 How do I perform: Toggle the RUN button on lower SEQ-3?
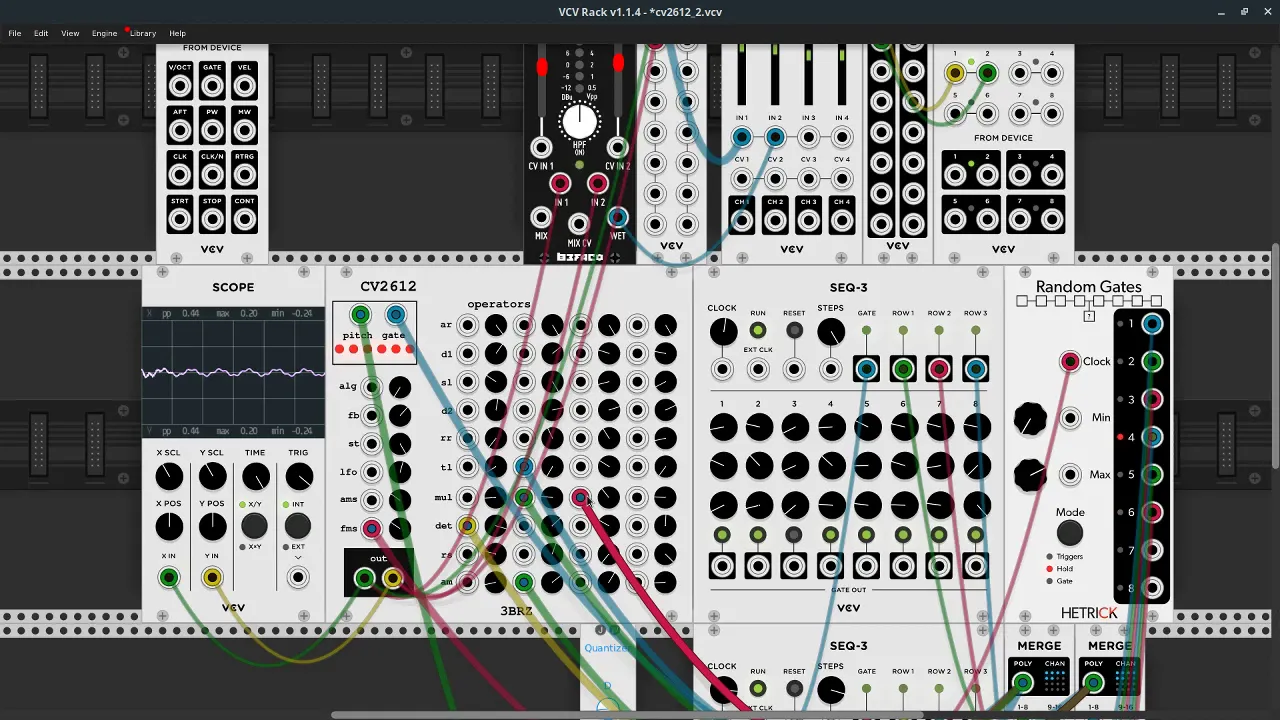(758, 689)
